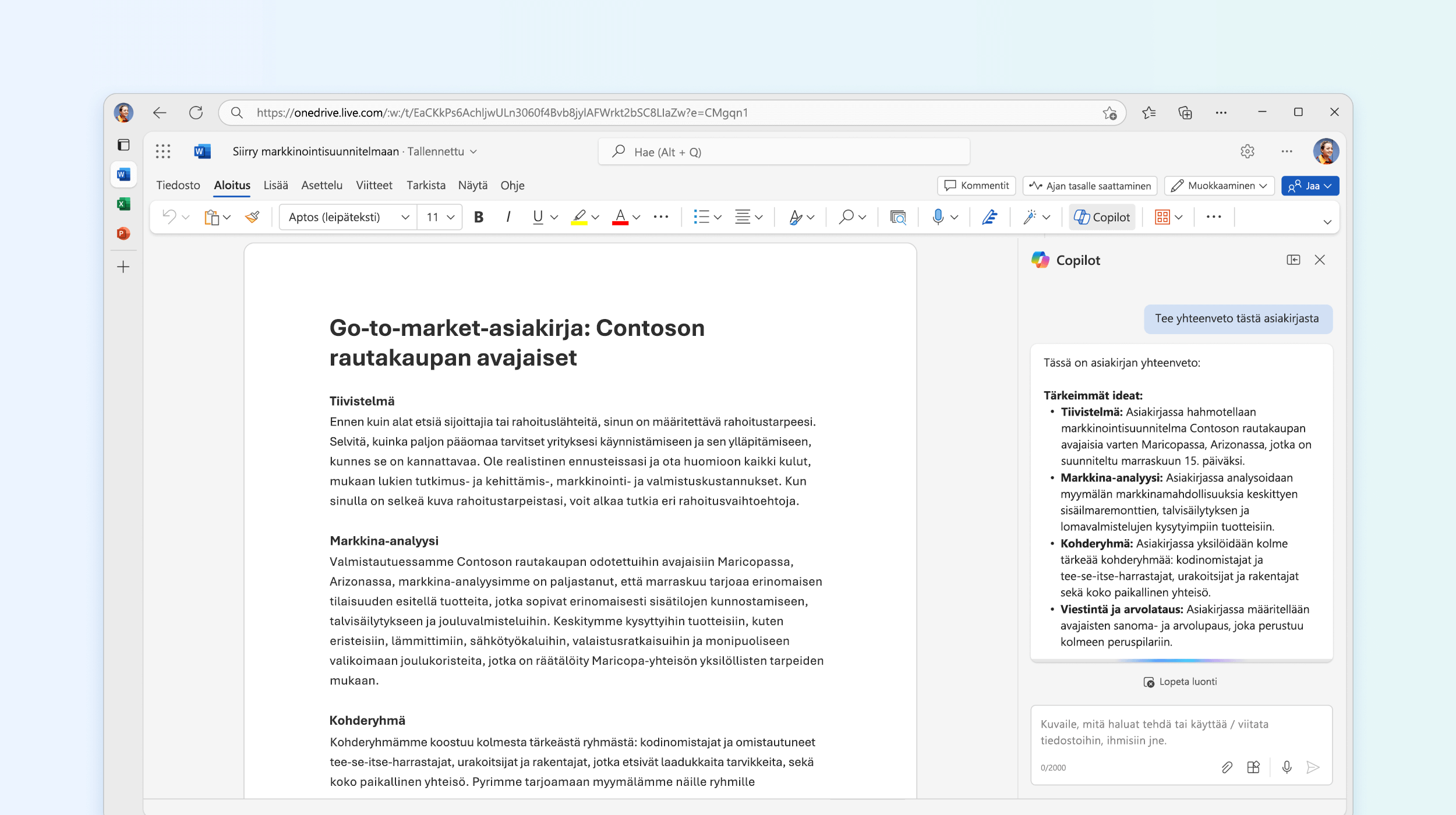Click the bullet list icon
1456x815 pixels.
tap(701, 217)
